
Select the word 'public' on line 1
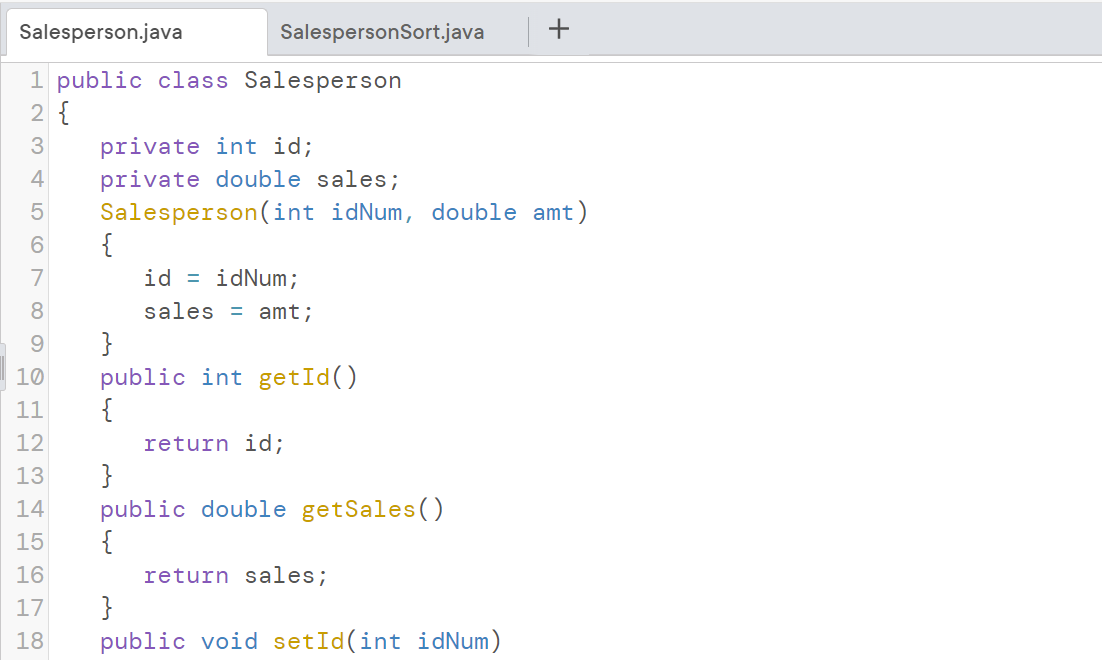coord(99,80)
